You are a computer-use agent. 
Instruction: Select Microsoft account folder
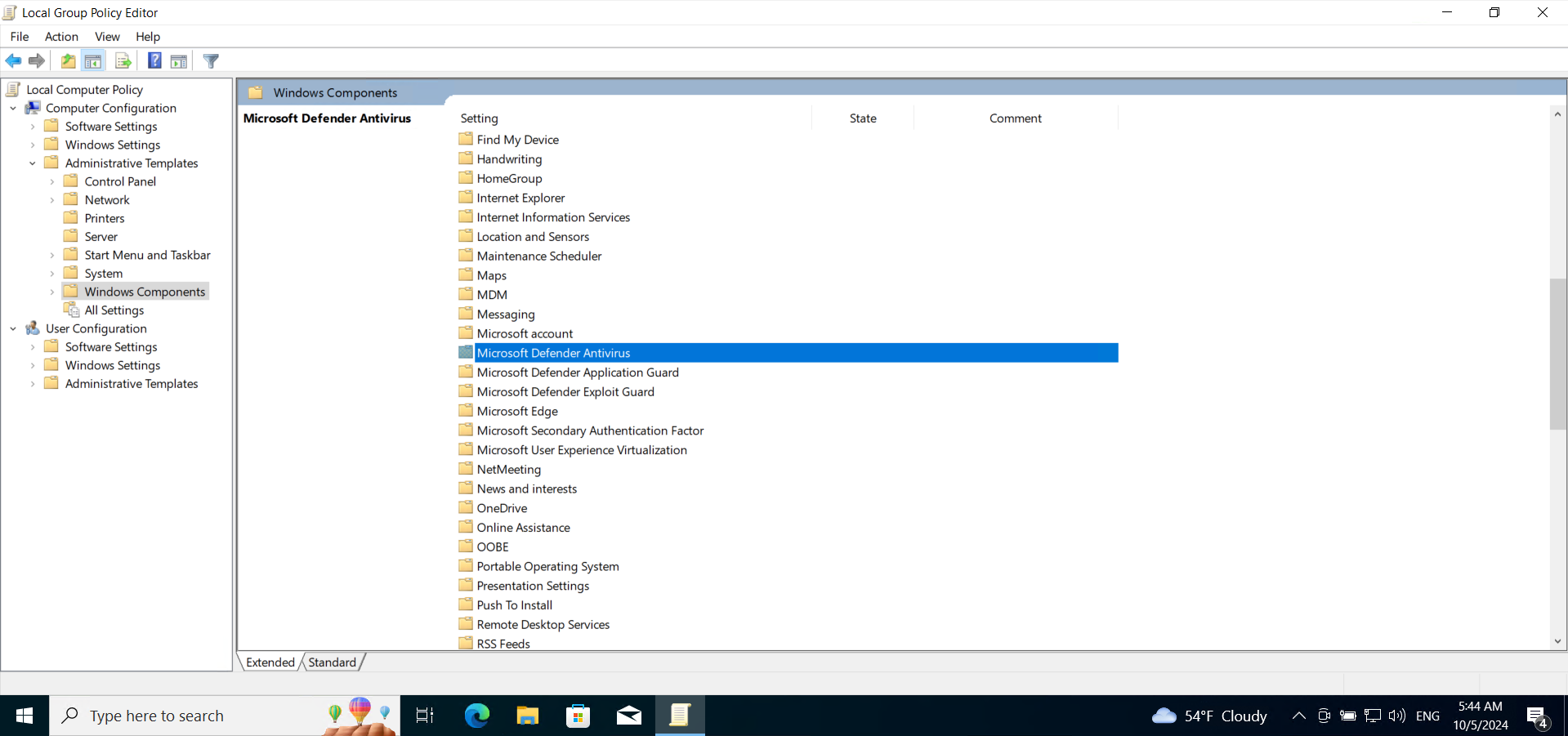coord(525,334)
